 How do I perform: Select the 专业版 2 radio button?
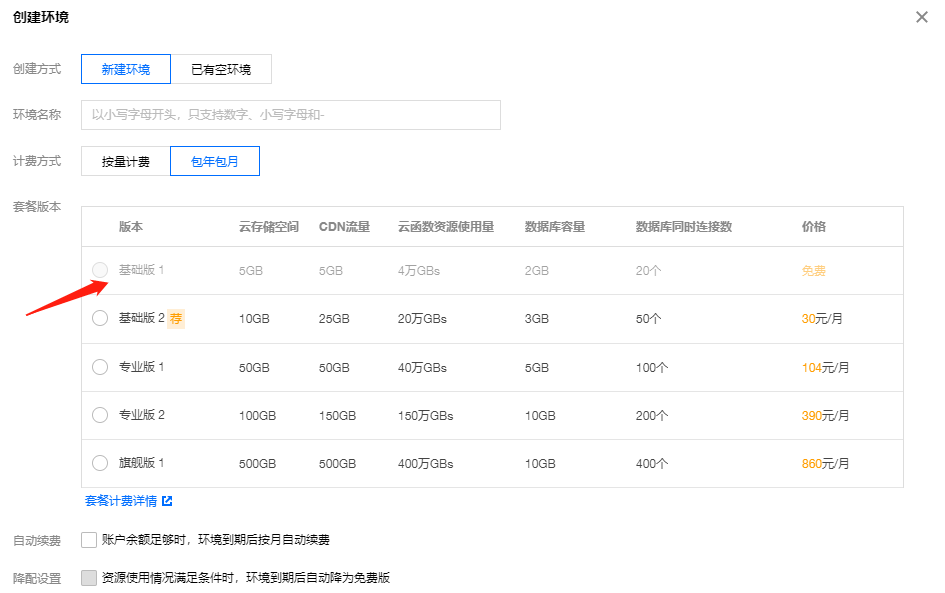100,415
